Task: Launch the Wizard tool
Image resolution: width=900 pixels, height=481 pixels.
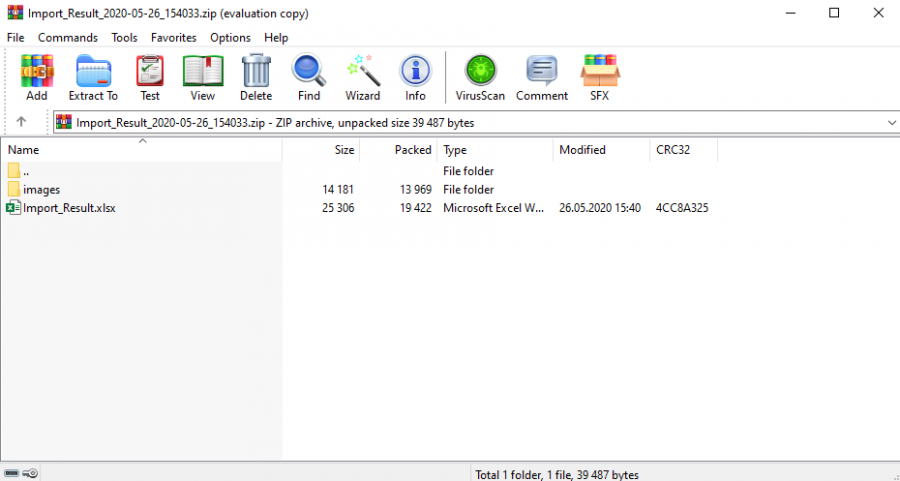Action: pyautogui.click(x=362, y=78)
